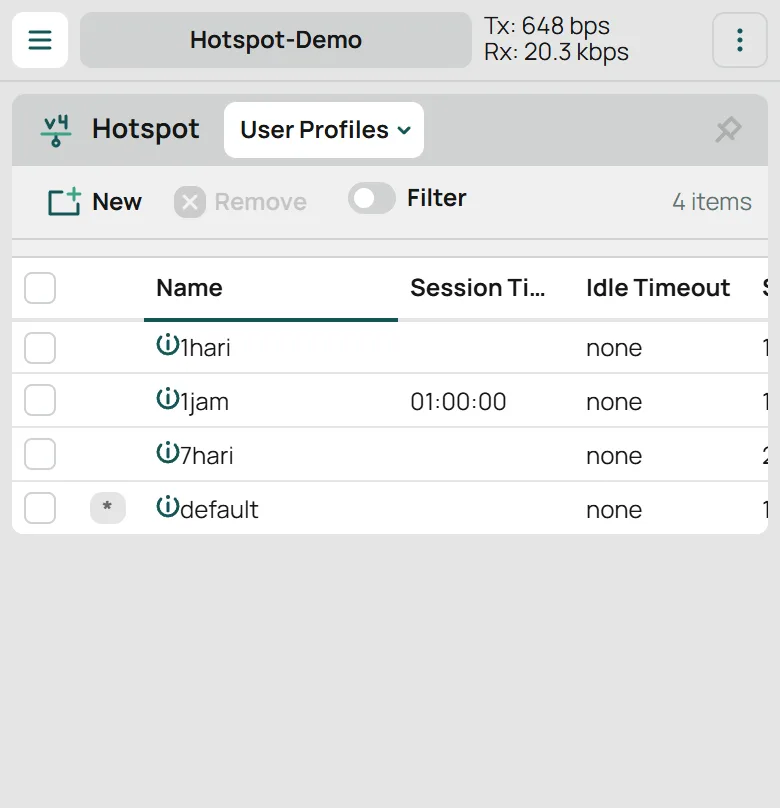
Task: Click the 4 items count label
Action: click(x=712, y=201)
